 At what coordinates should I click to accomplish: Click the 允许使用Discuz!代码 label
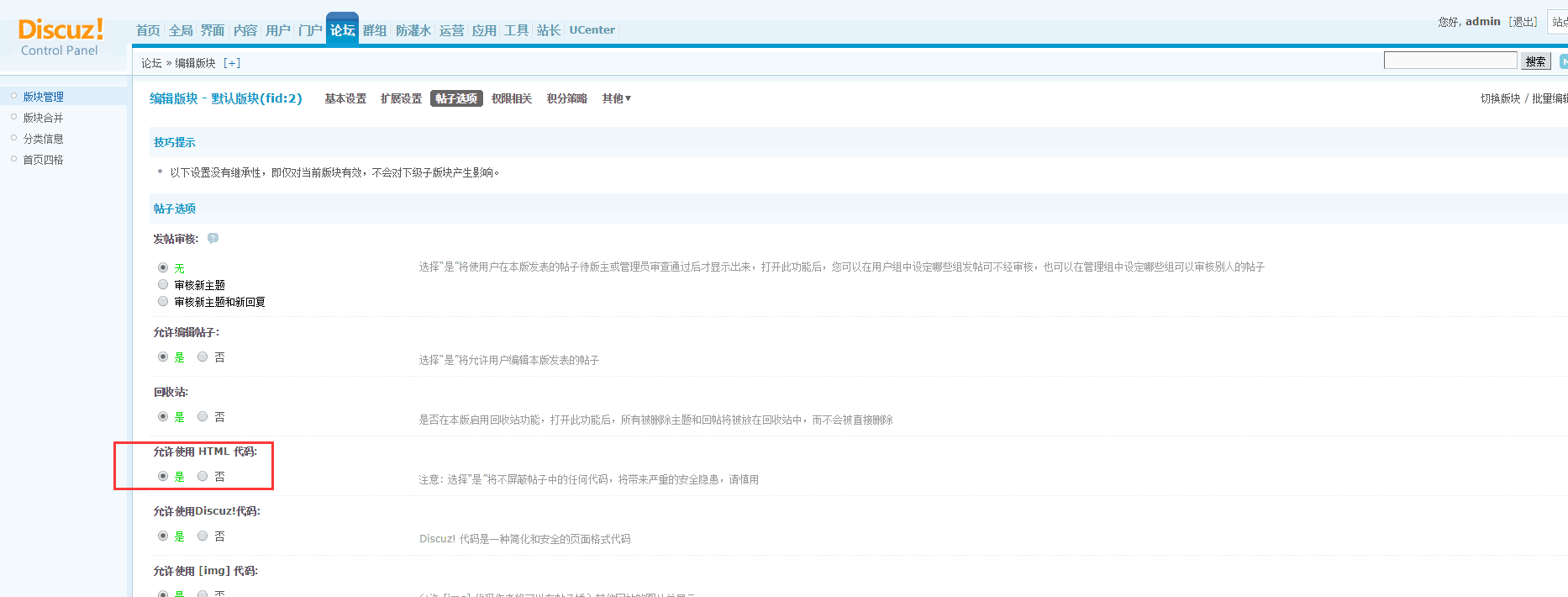coord(207,511)
